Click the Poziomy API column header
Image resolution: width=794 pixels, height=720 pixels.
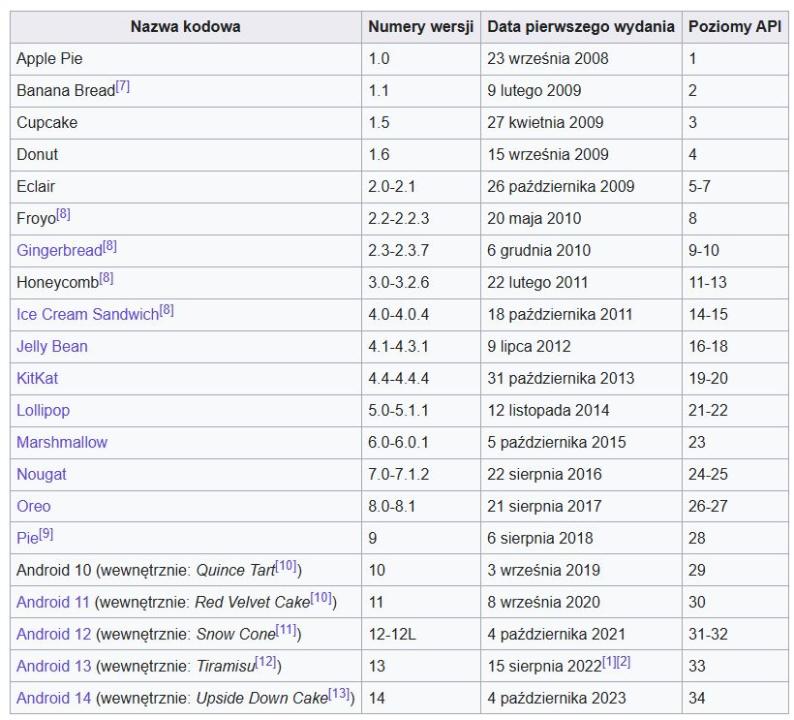click(x=735, y=27)
